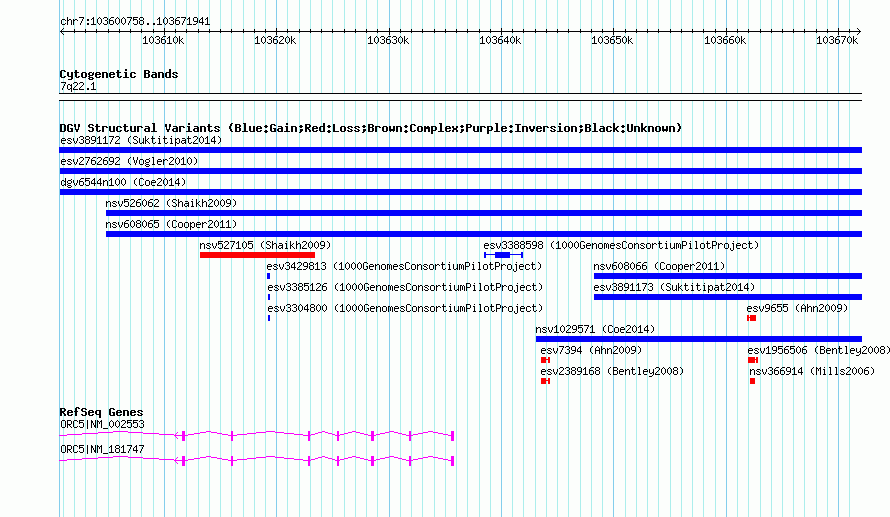
Task: Click the nsv608065 (Cooper2011) label
Action: [x=171, y=224]
